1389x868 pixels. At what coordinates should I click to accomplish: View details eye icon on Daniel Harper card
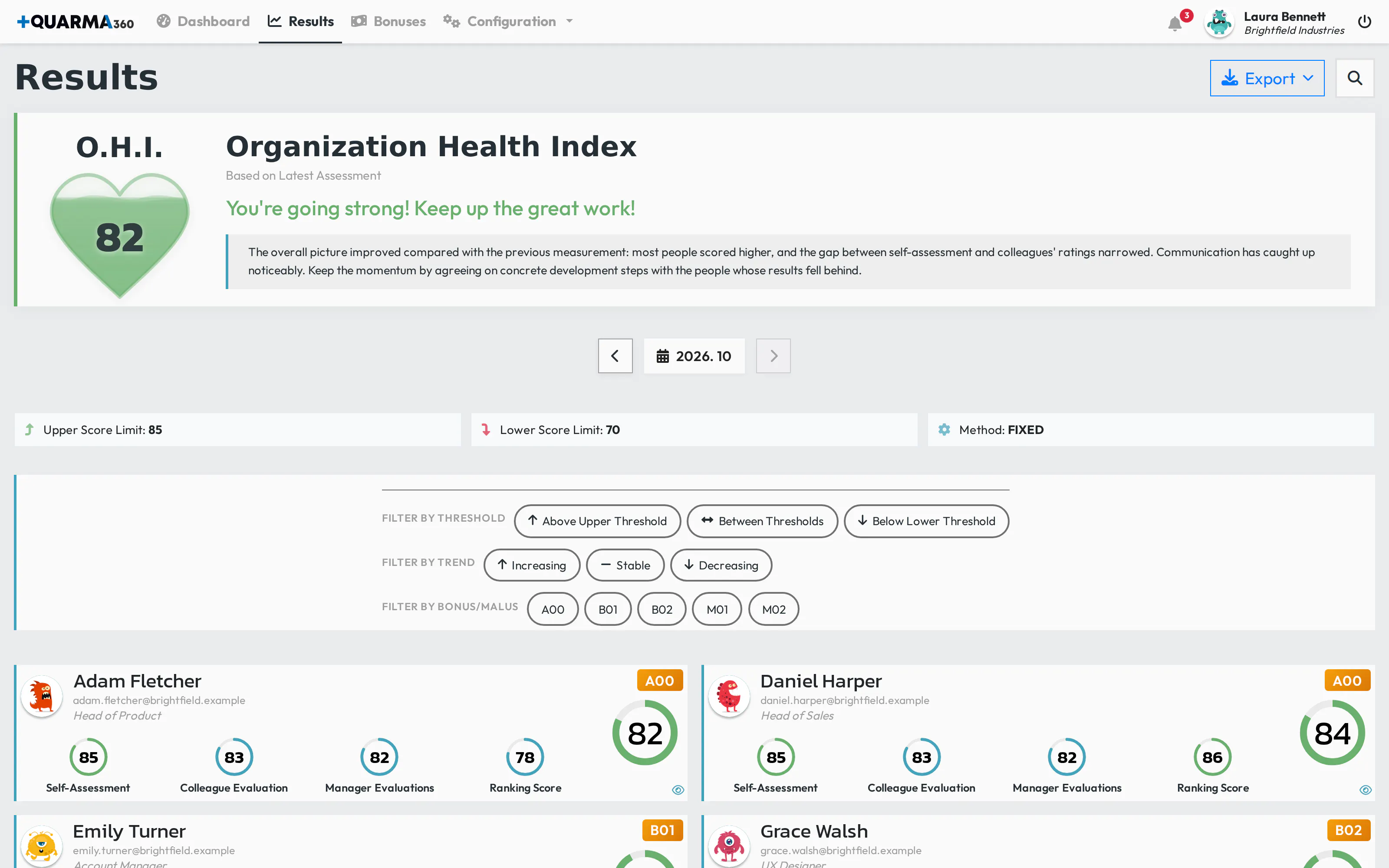point(1366,790)
